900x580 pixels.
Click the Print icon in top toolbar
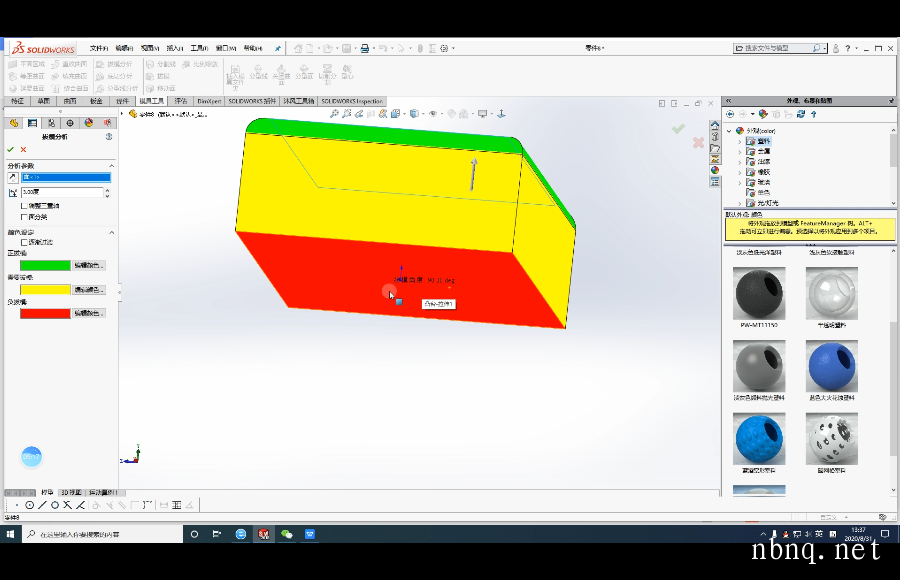[x=364, y=48]
